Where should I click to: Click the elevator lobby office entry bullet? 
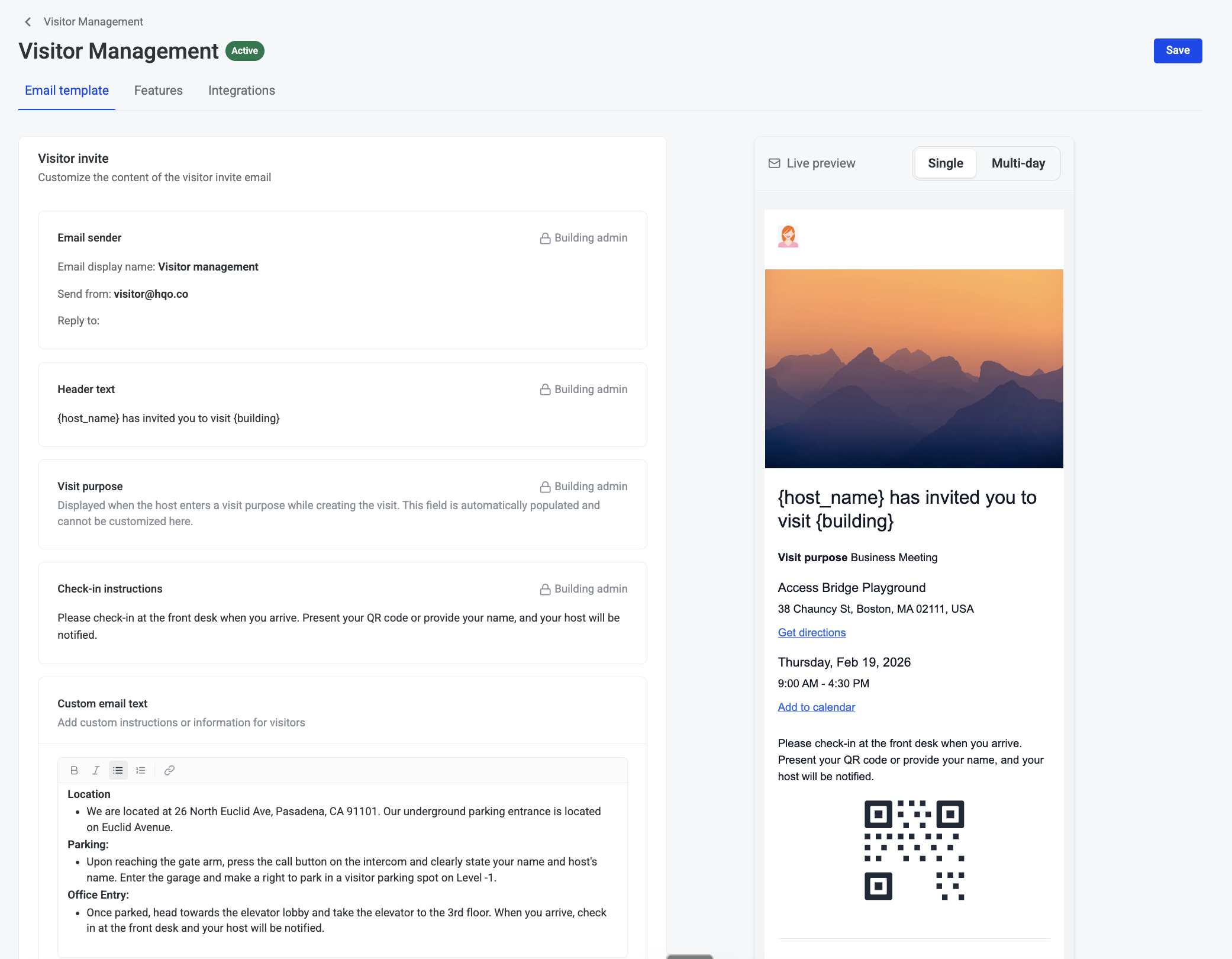click(347, 921)
